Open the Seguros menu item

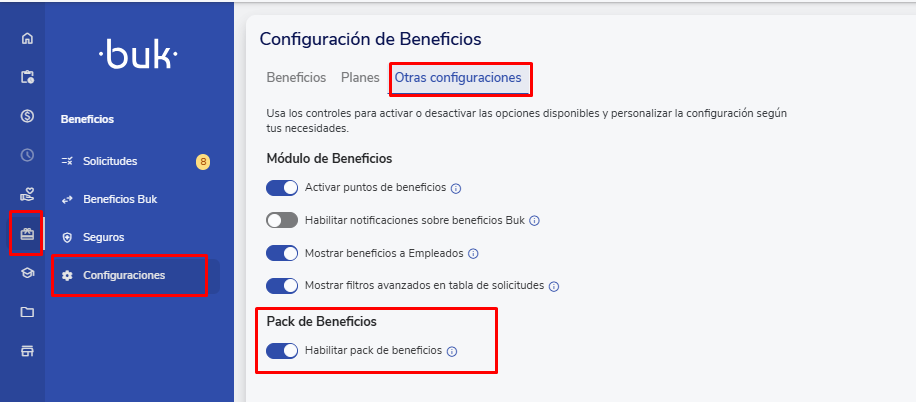pyautogui.click(x=103, y=237)
